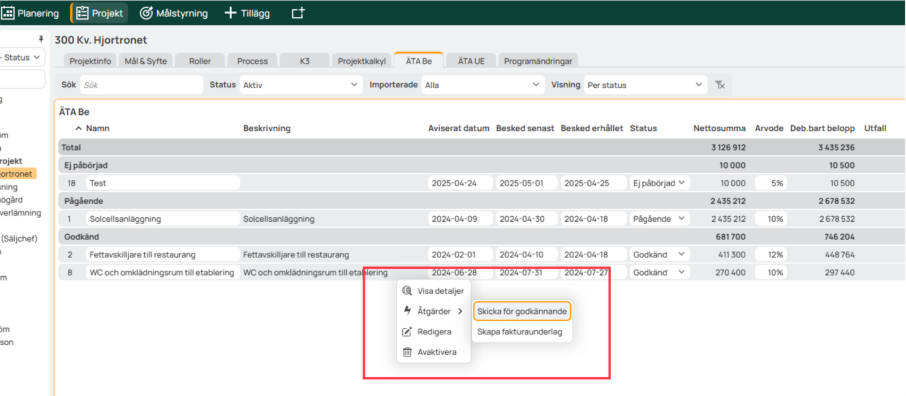Click the Arvode 5% field

point(771,183)
